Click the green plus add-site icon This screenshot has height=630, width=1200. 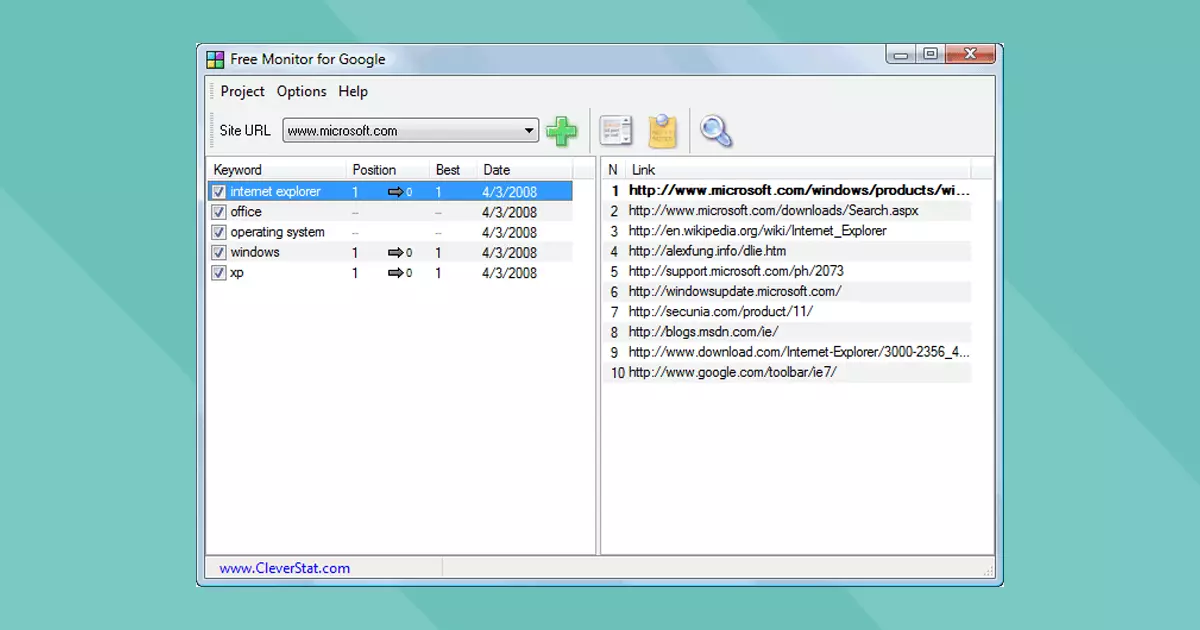click(x=562, y=131)
